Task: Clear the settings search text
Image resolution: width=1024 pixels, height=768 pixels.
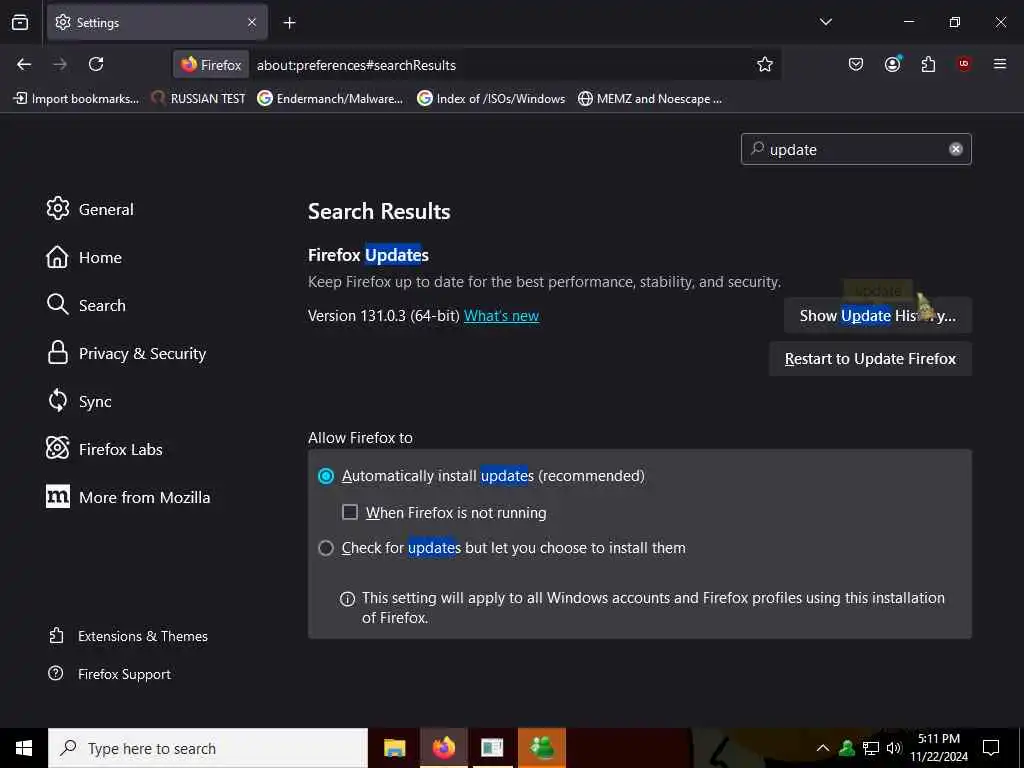Action: [x=955, y=150]
